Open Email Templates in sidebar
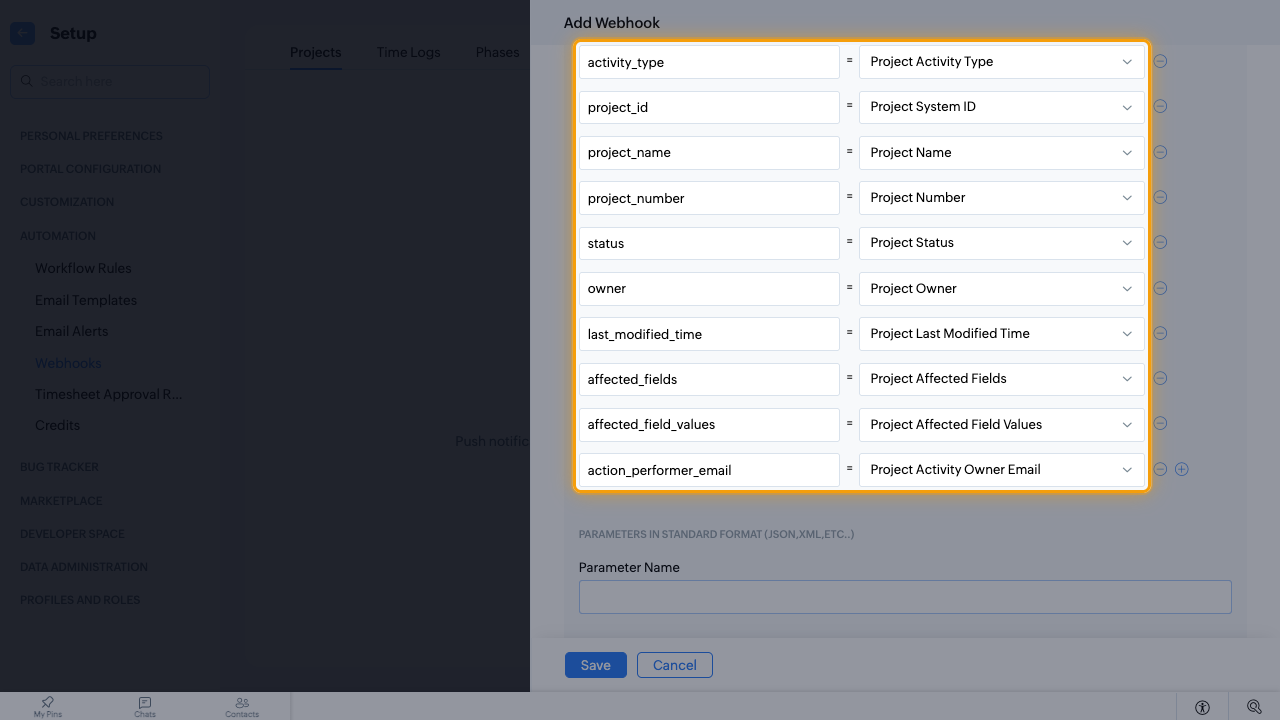 [x=86, y=300]
